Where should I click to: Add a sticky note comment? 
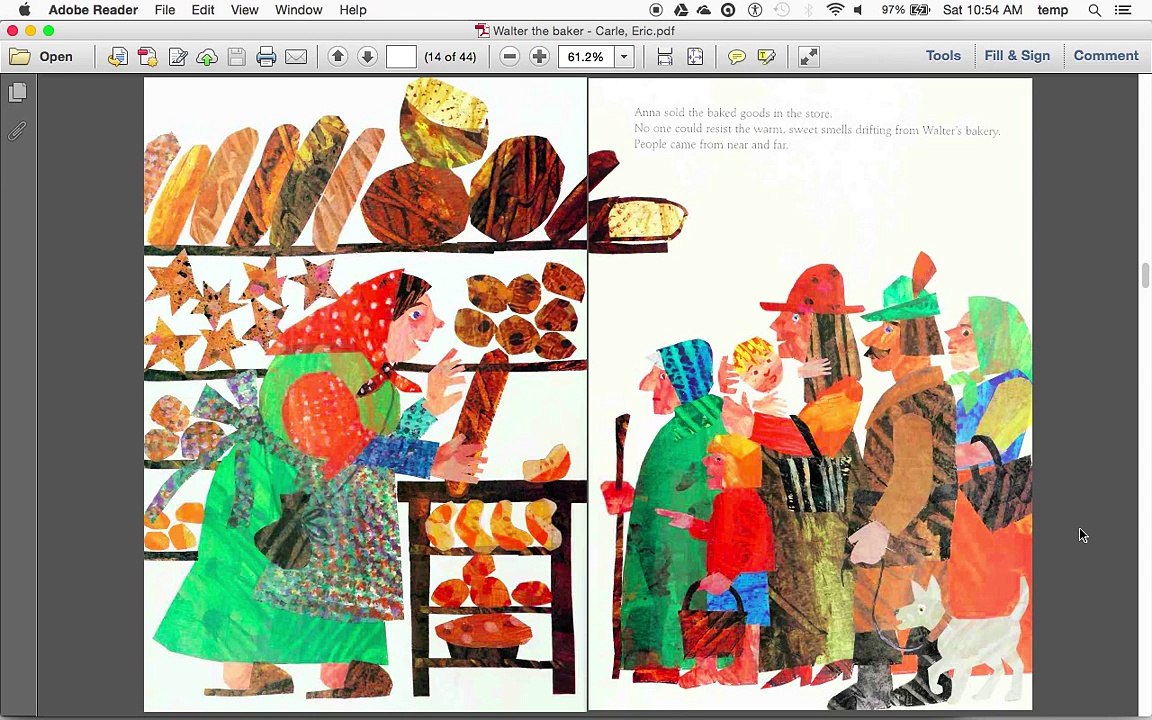[736, 57]
